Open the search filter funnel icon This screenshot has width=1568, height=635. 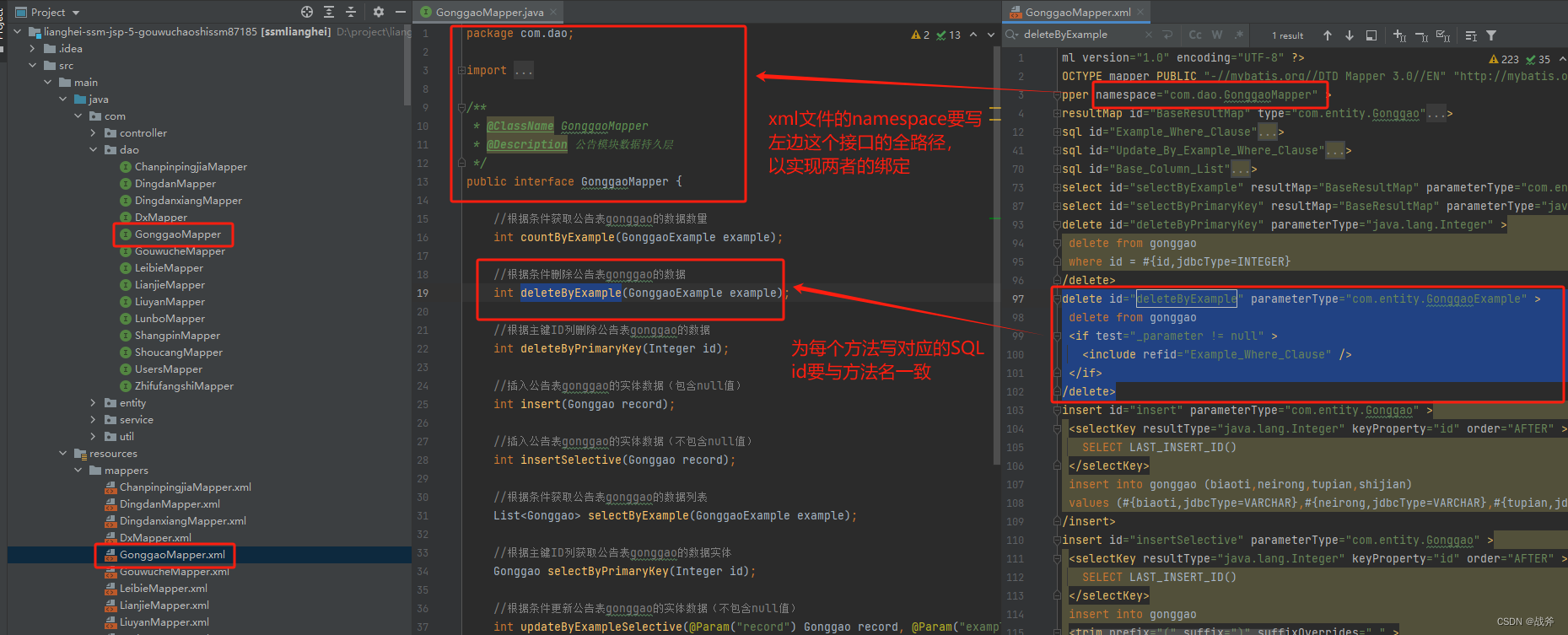point(1491,35)
